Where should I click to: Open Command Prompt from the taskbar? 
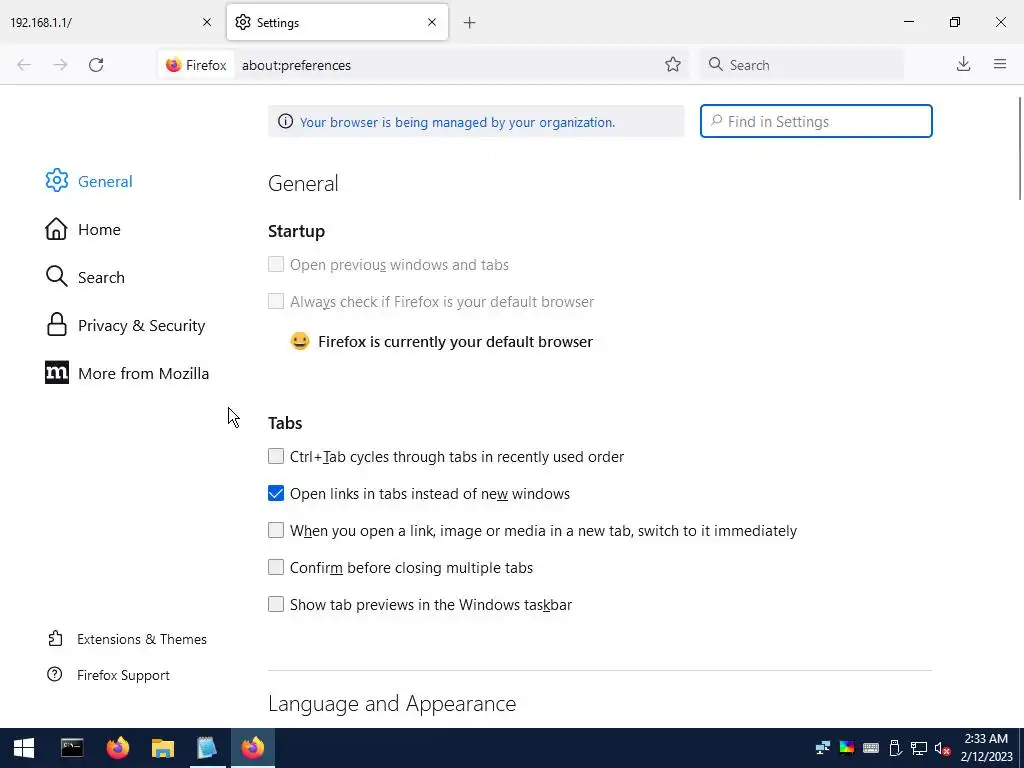(72, 748)
